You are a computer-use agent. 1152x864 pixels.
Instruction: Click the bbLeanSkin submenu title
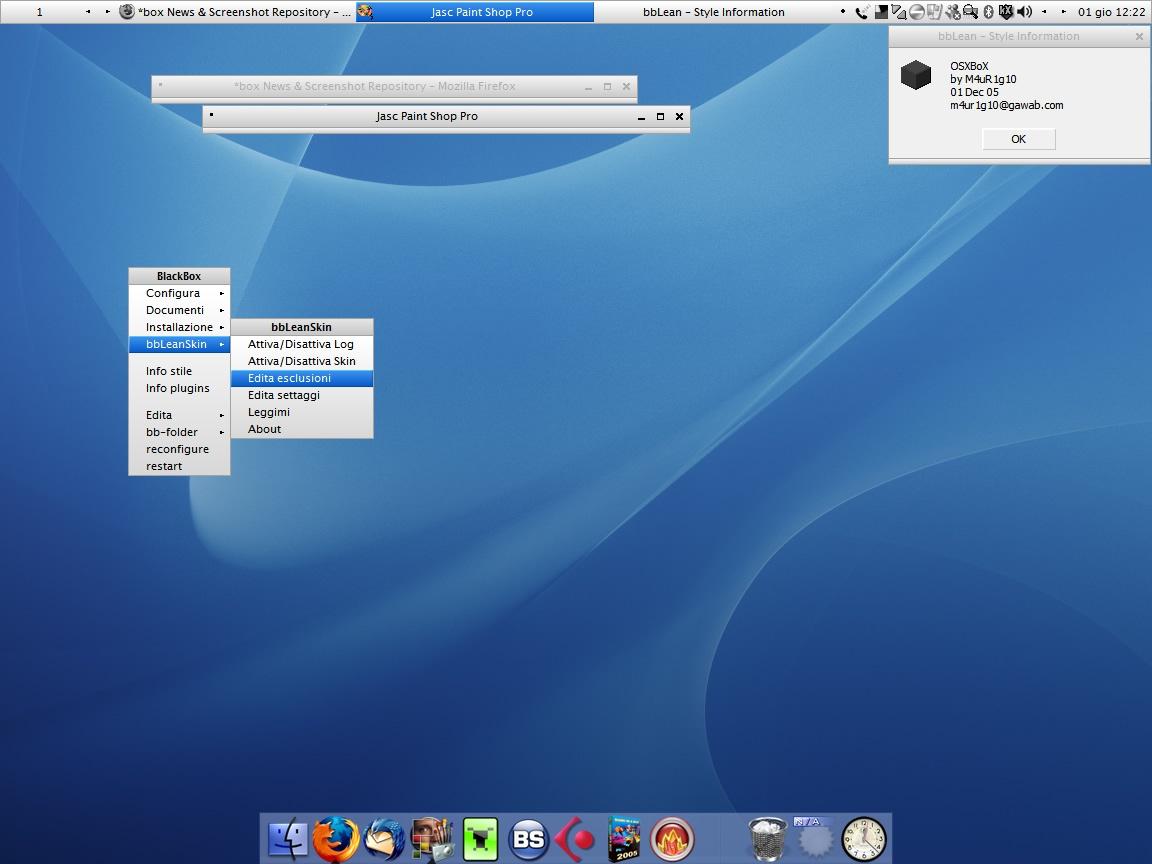[302, 327]
